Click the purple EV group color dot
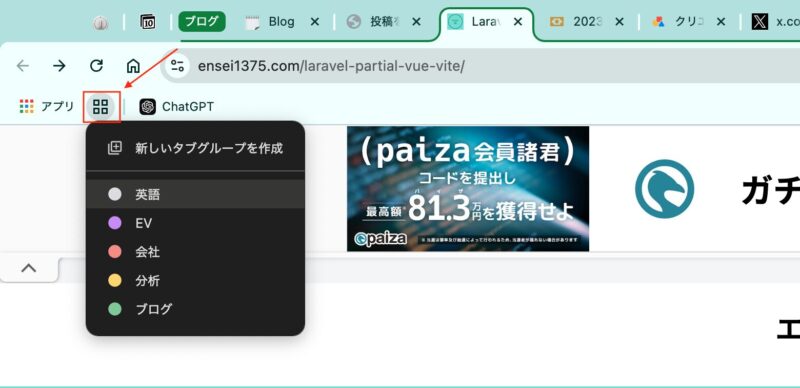This screenshot has width=800, height=388. pyautogui.click(x=115, y=223)
